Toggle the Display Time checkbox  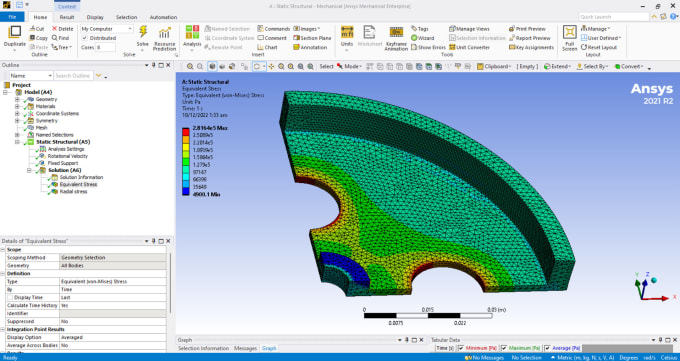click(10, 298)
